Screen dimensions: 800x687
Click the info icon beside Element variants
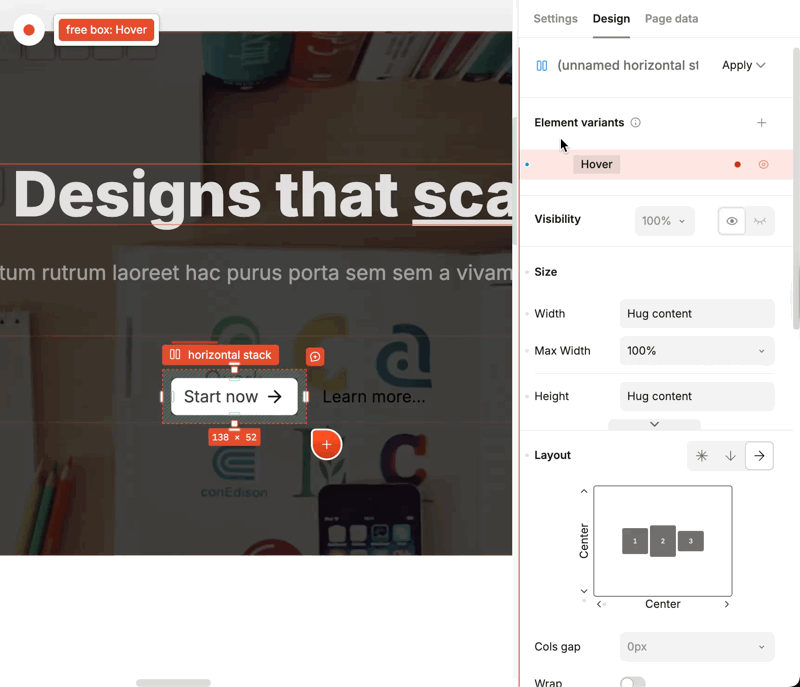tap(636, 123)
